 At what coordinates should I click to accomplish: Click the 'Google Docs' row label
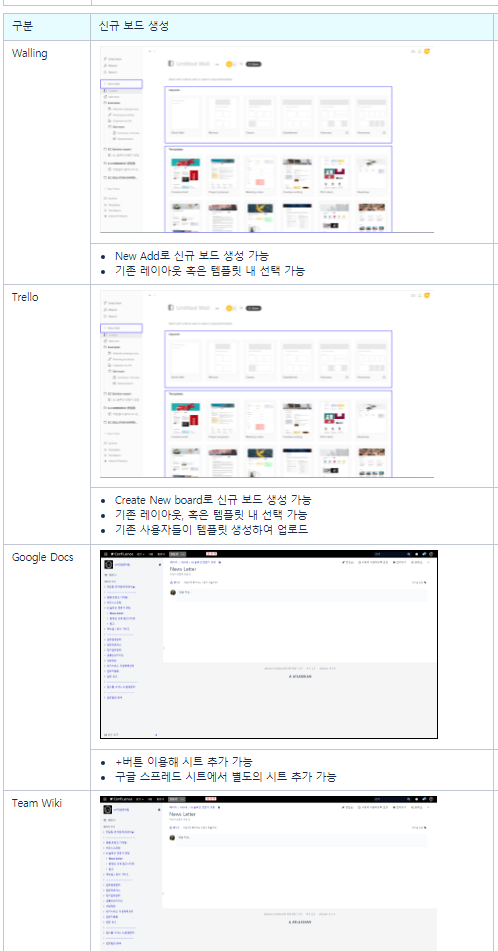pyautogui.click(x=42, y=557)
